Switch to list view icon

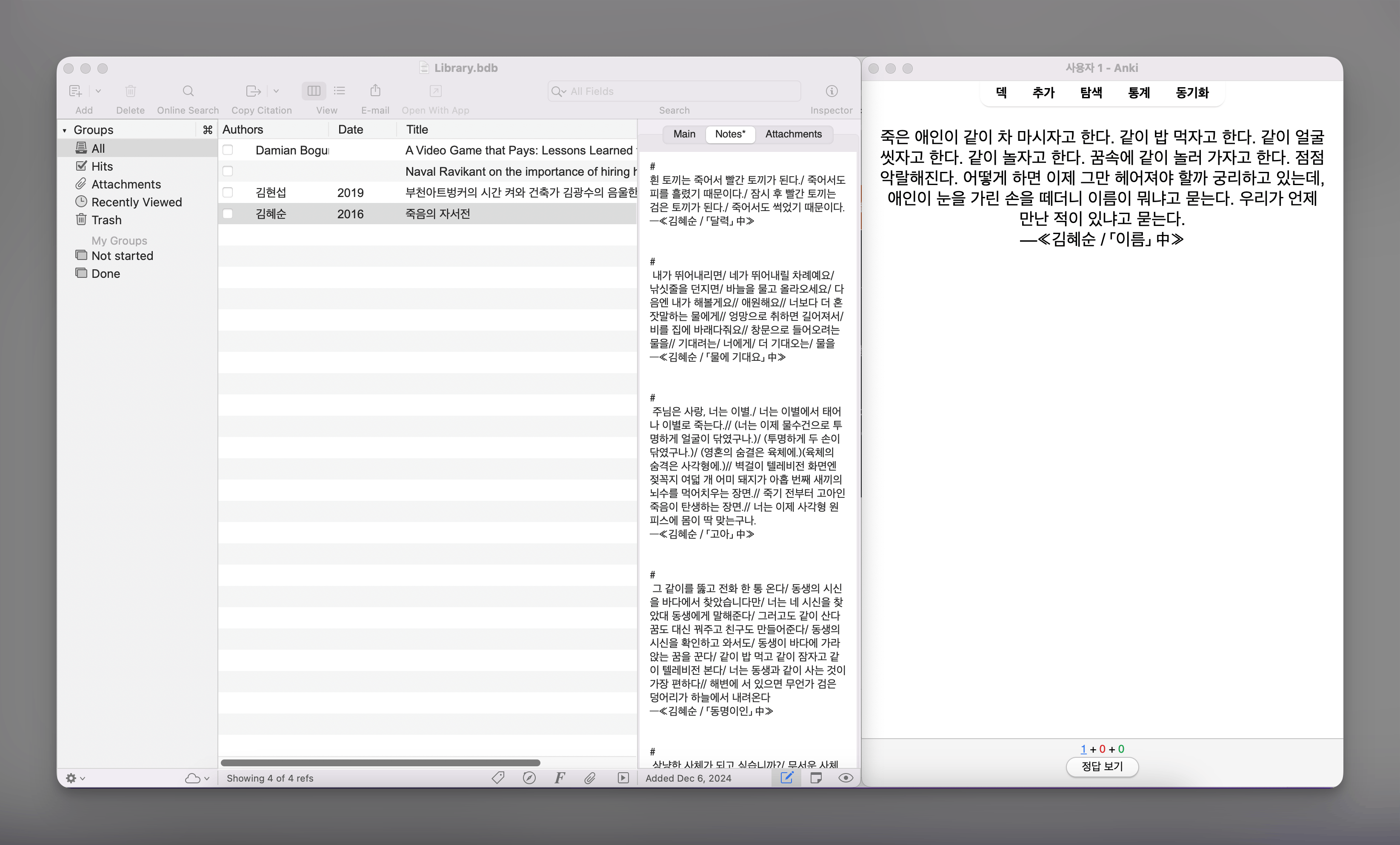click(340, 91)
